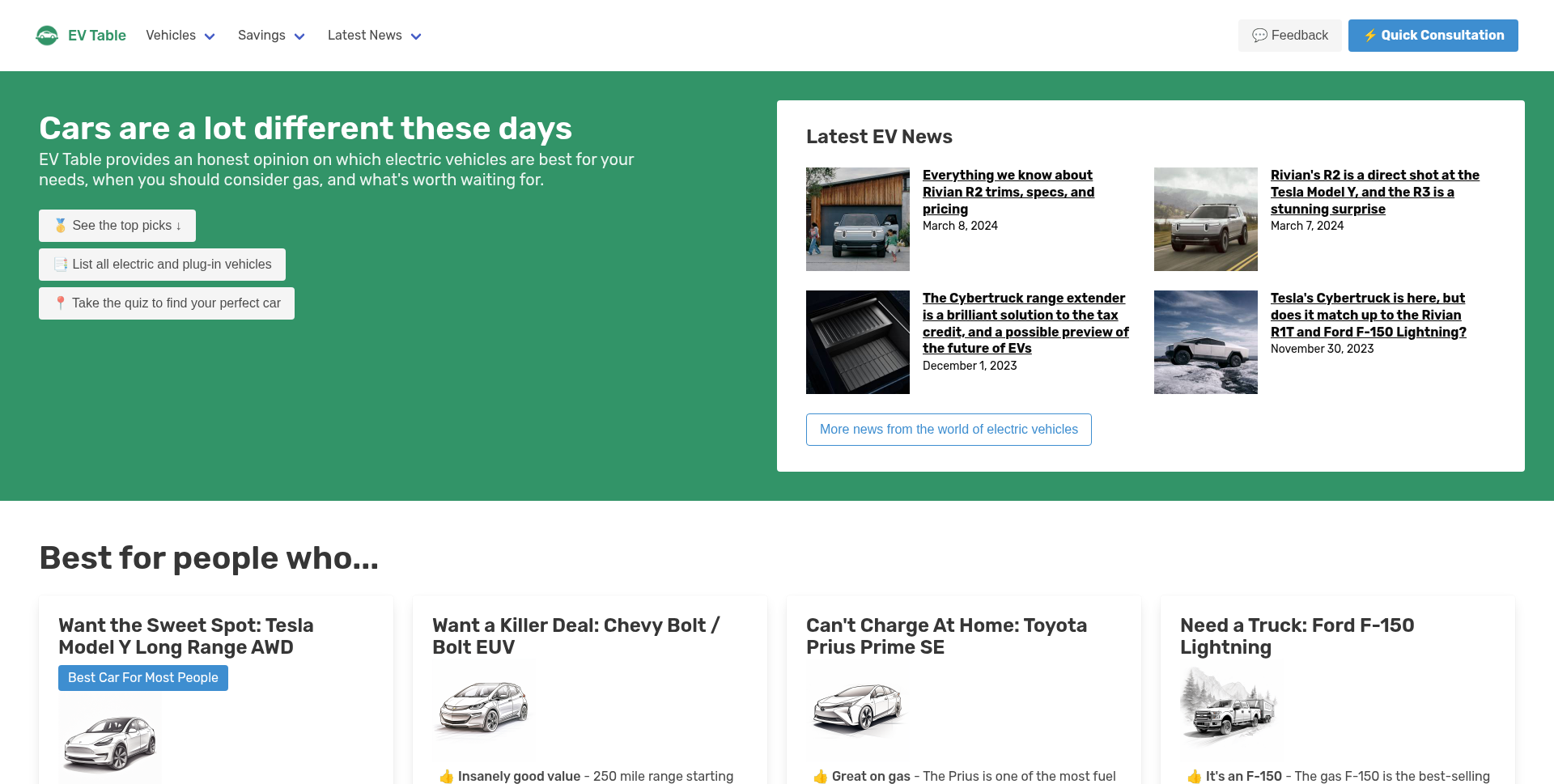The image size is (1554, 784).
Task: Click the Toyota Prius Prime sketch image
Action: [857, 706]
